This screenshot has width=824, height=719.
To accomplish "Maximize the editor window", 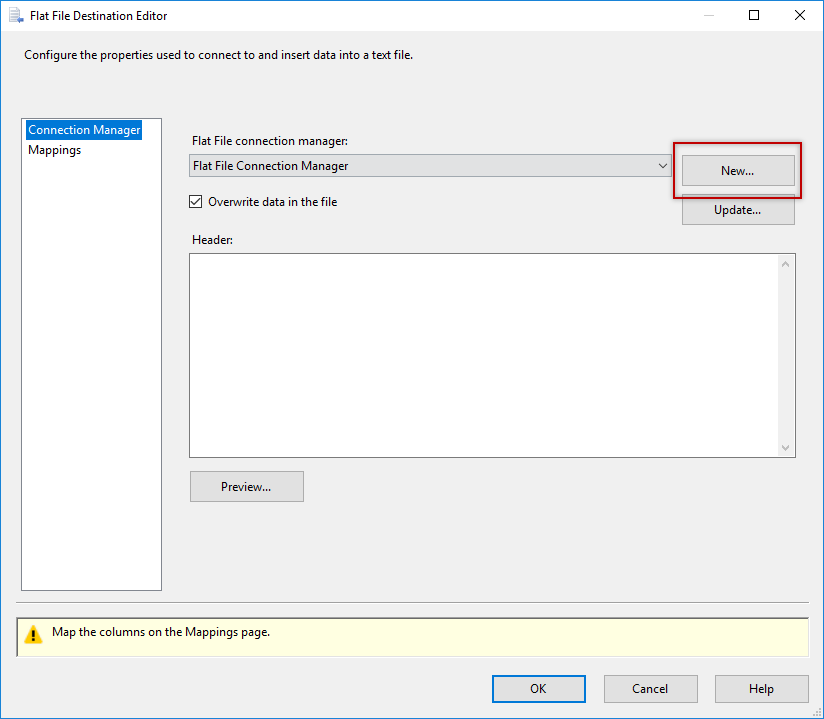I will pyautogui.click(x=753, y=15).
